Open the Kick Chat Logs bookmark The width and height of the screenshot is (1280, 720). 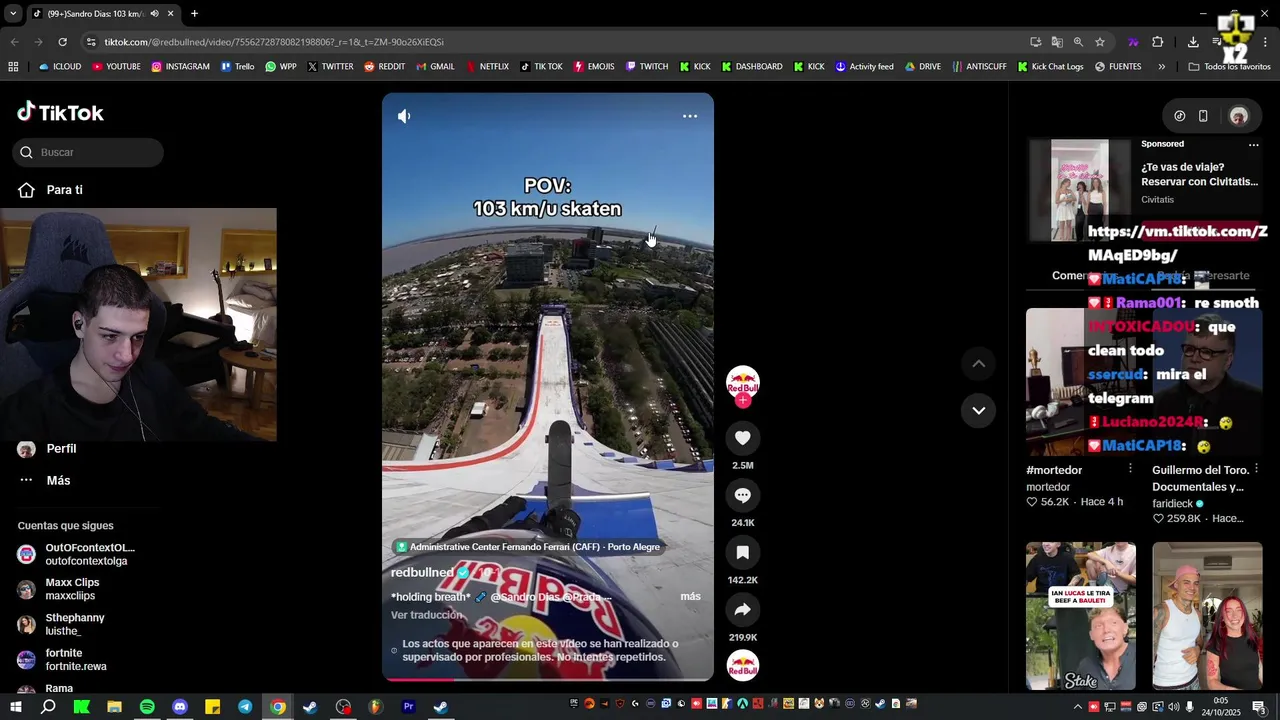click(1050, 67)
